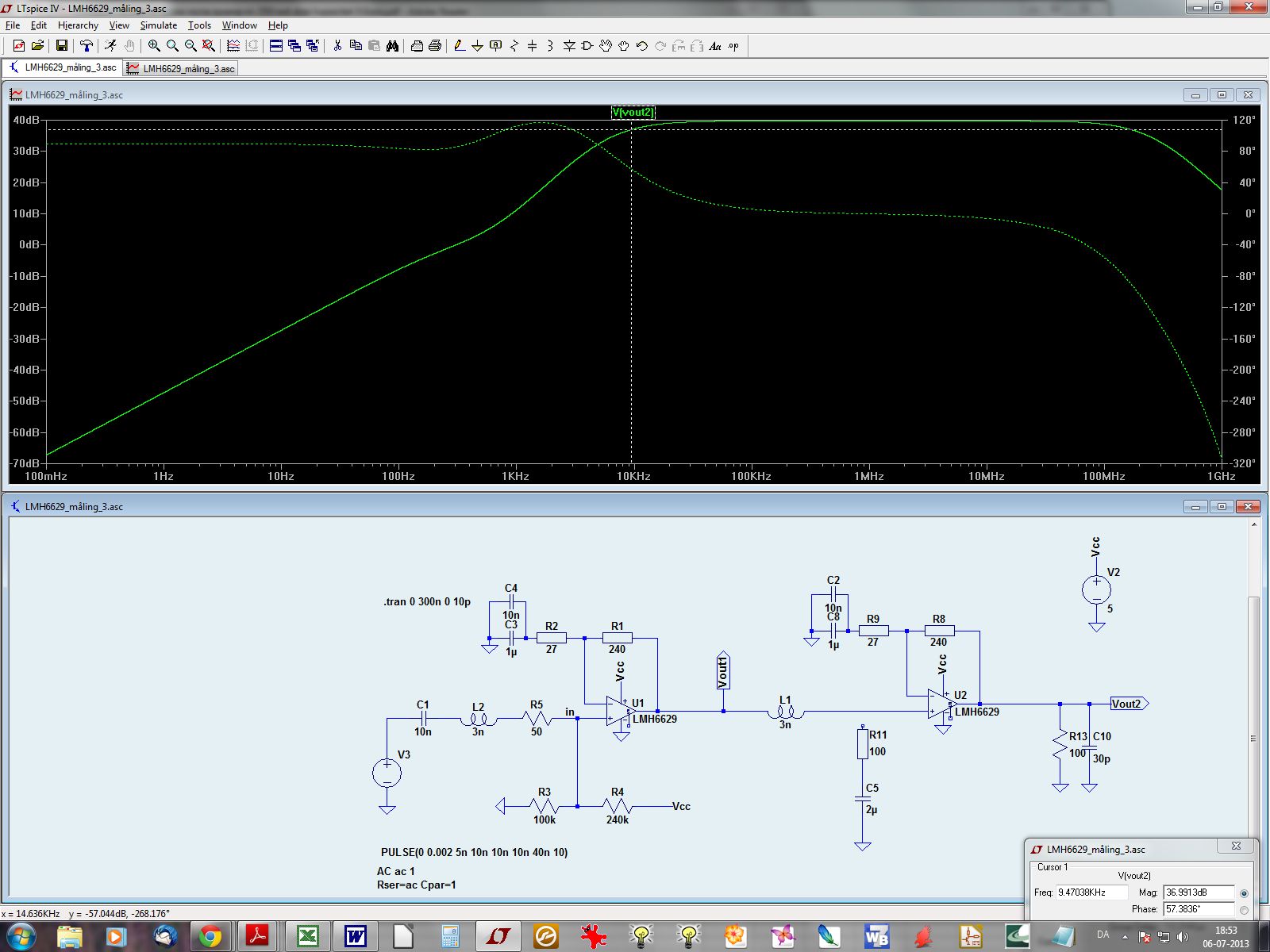Maximize the plot pane window
This screenshot has height=952, width=1270.
(1222, 94)
